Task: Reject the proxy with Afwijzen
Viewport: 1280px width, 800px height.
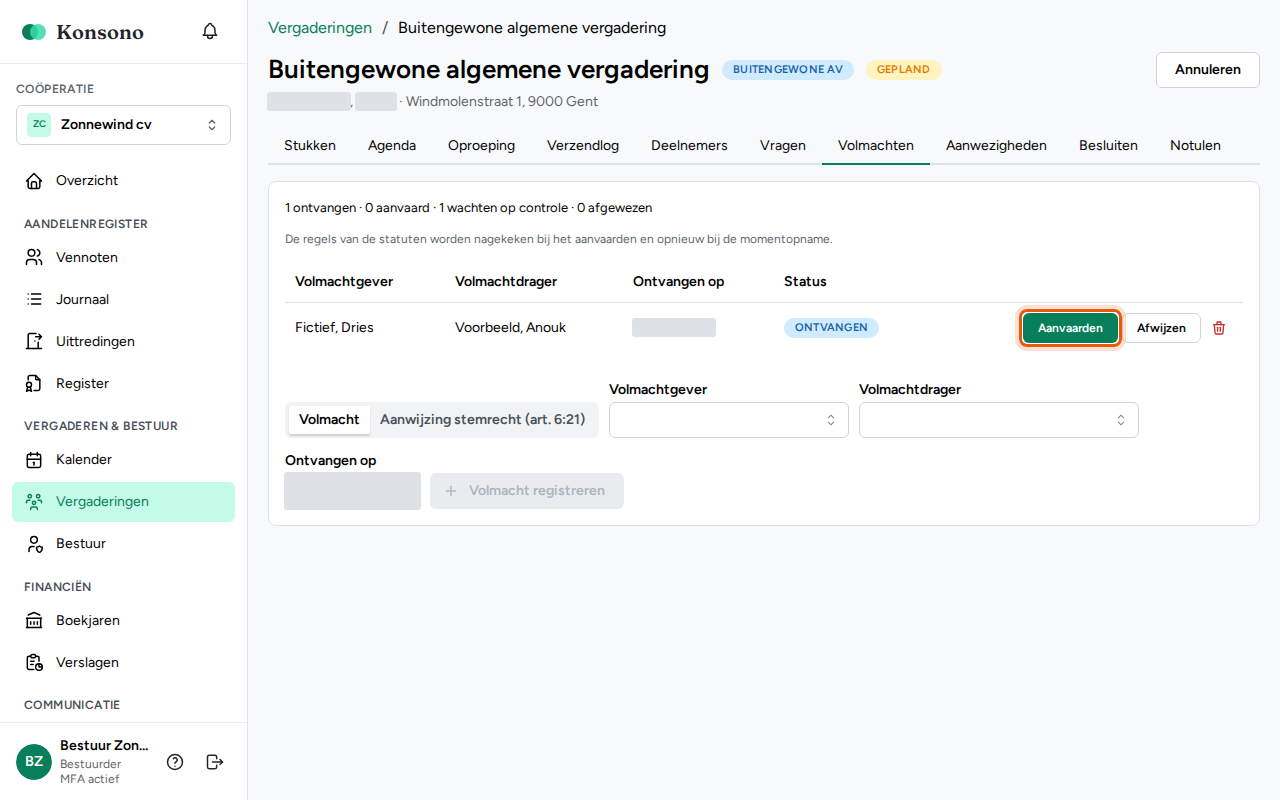Action: pos(1161,328)
